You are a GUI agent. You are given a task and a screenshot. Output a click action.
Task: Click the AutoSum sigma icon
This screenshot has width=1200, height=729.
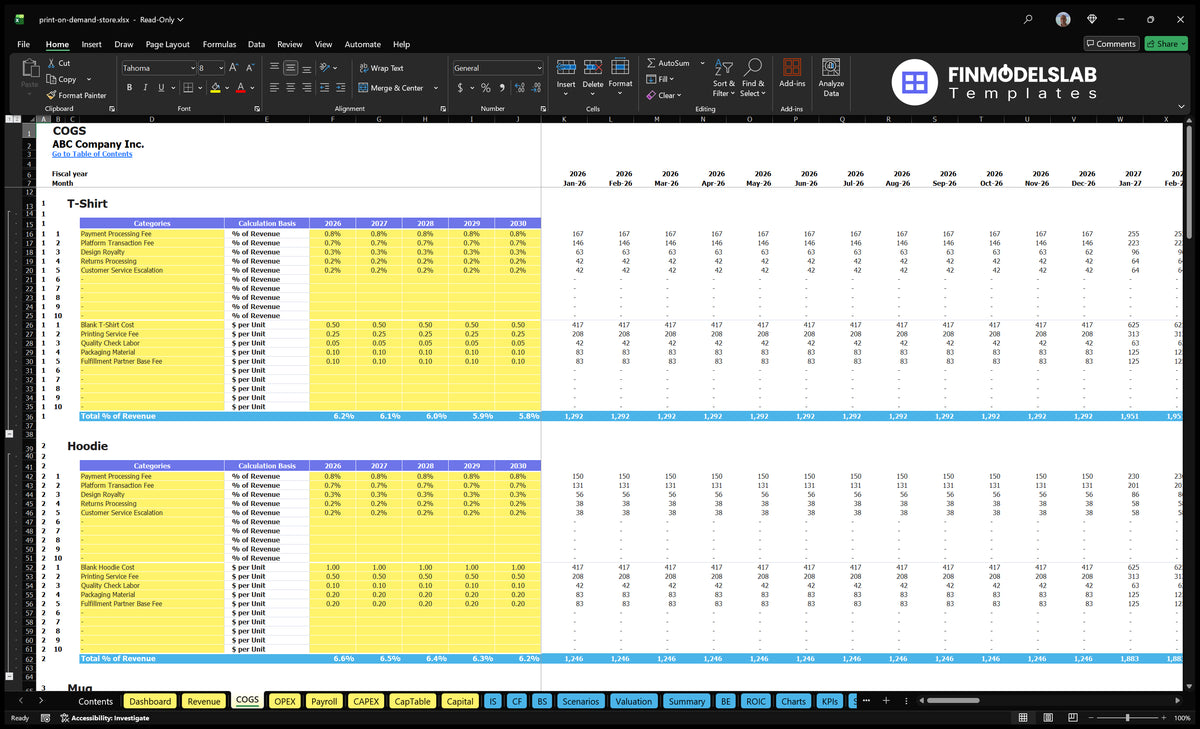(651, 63)
